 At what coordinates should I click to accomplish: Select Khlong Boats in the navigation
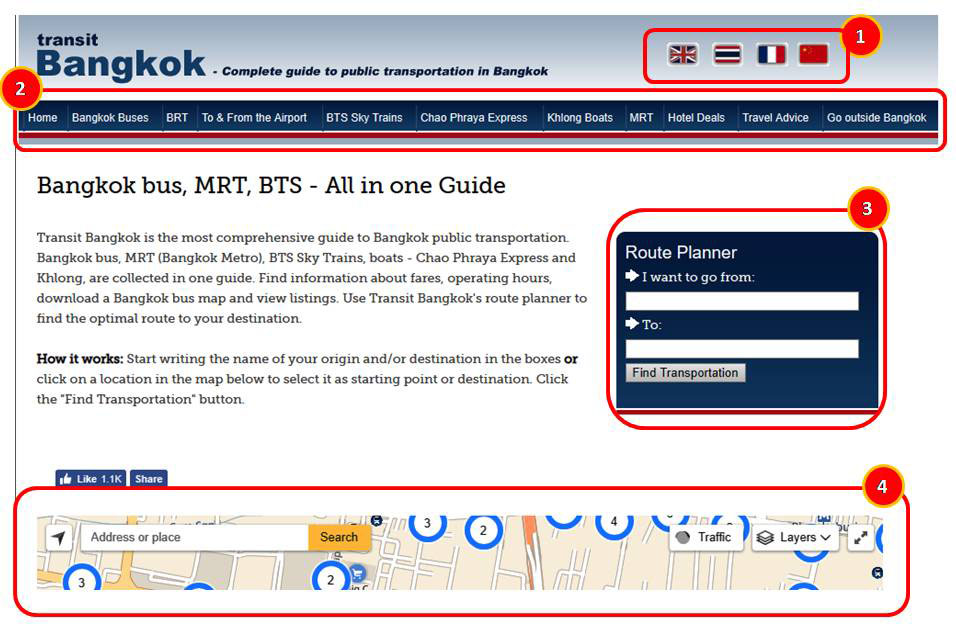(x=580, y=118)
